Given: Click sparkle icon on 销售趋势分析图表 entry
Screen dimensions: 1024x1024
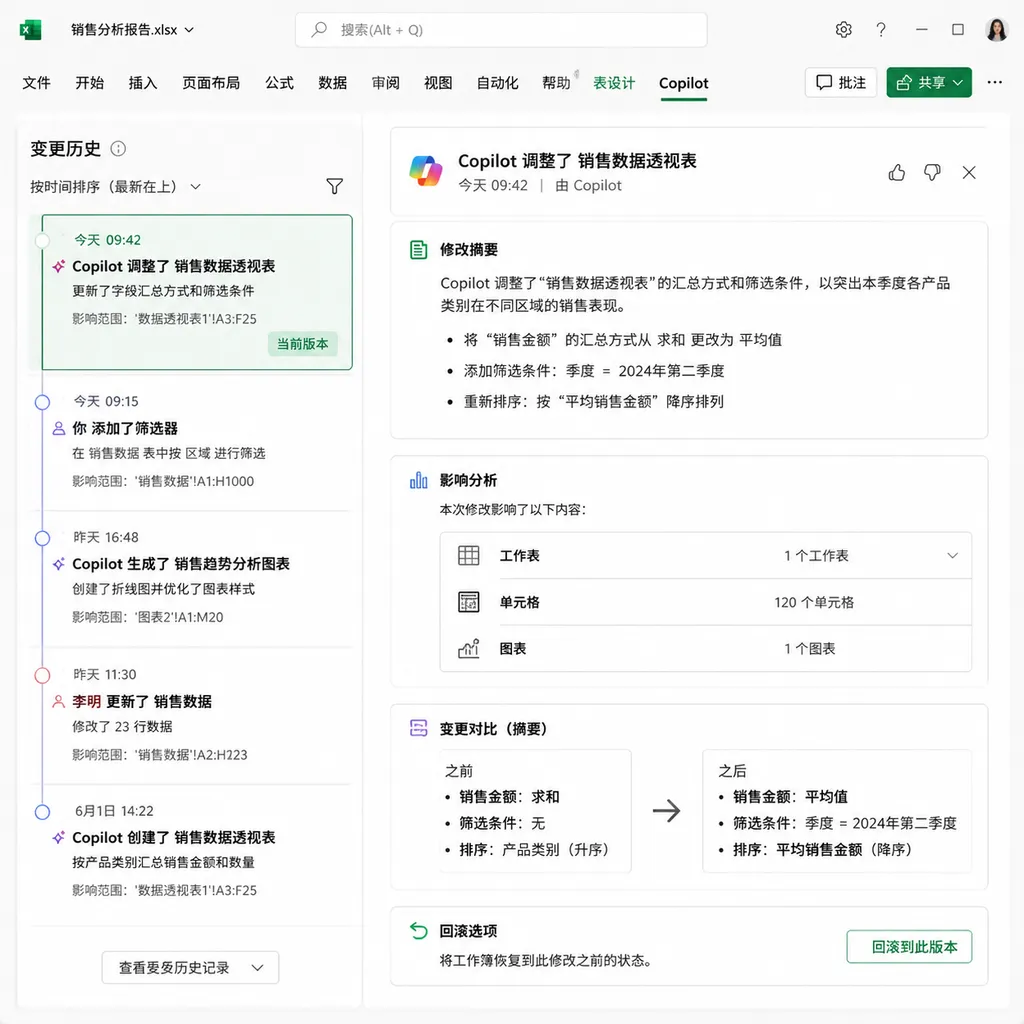Looking at the screenshot, I should [x=59, y=564].
